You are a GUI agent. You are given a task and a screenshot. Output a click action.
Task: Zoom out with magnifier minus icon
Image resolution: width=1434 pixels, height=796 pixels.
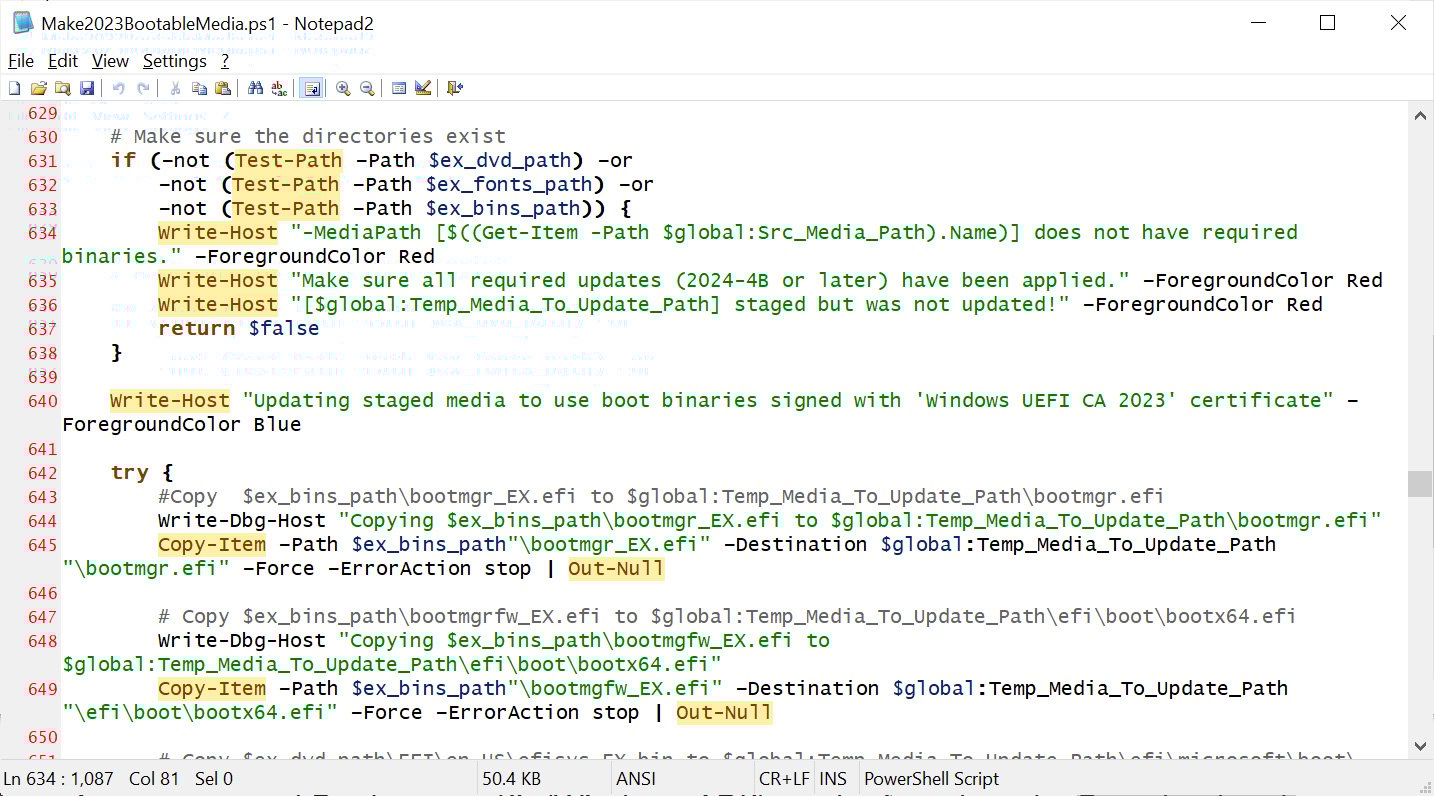pos(367,88)
